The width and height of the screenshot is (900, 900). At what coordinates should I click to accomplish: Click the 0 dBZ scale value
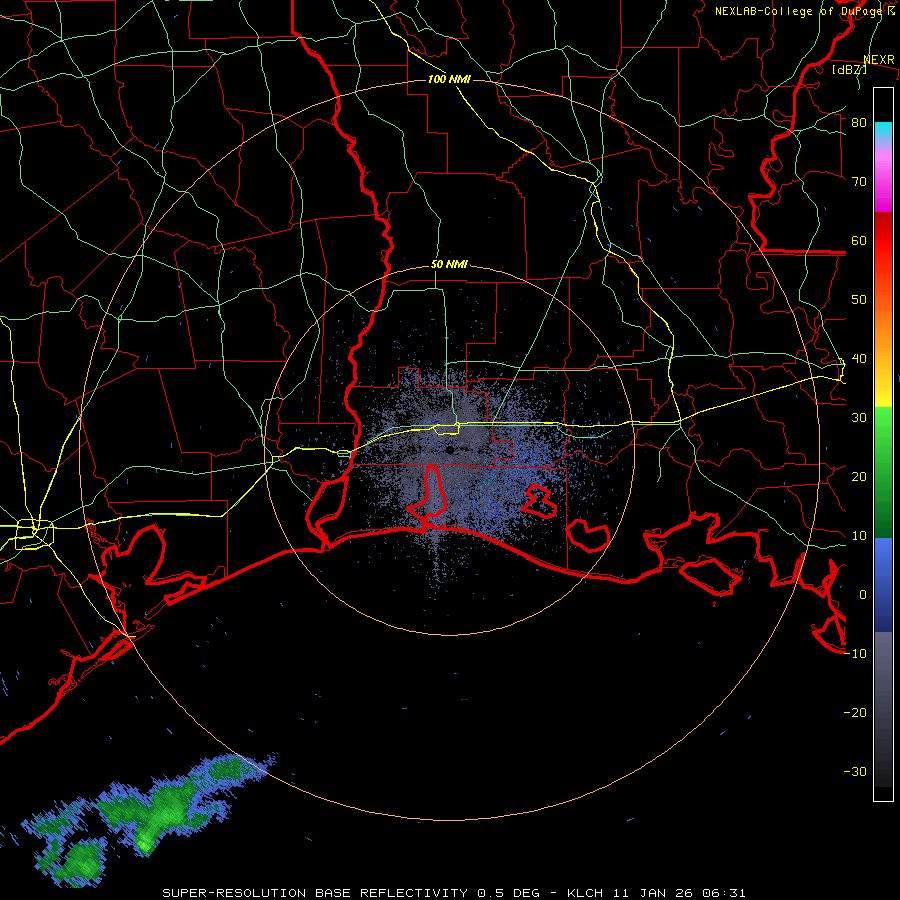pos(863,595)
